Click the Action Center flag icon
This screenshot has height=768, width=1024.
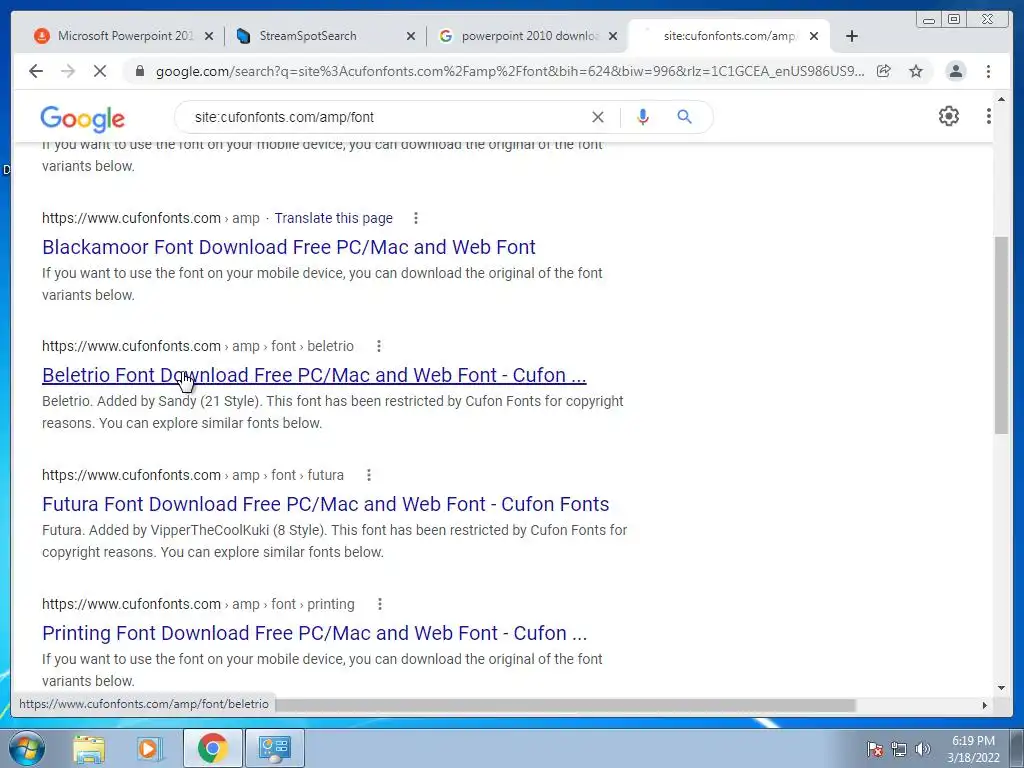[x=875, y=749]
